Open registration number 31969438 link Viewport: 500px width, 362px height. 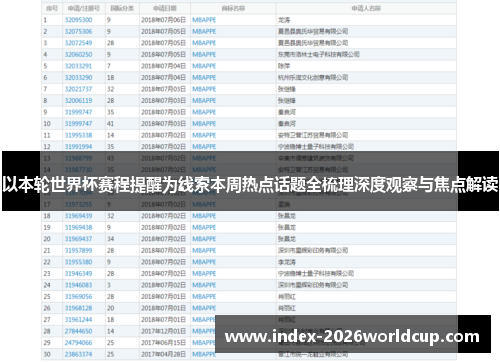click(78, 228)
